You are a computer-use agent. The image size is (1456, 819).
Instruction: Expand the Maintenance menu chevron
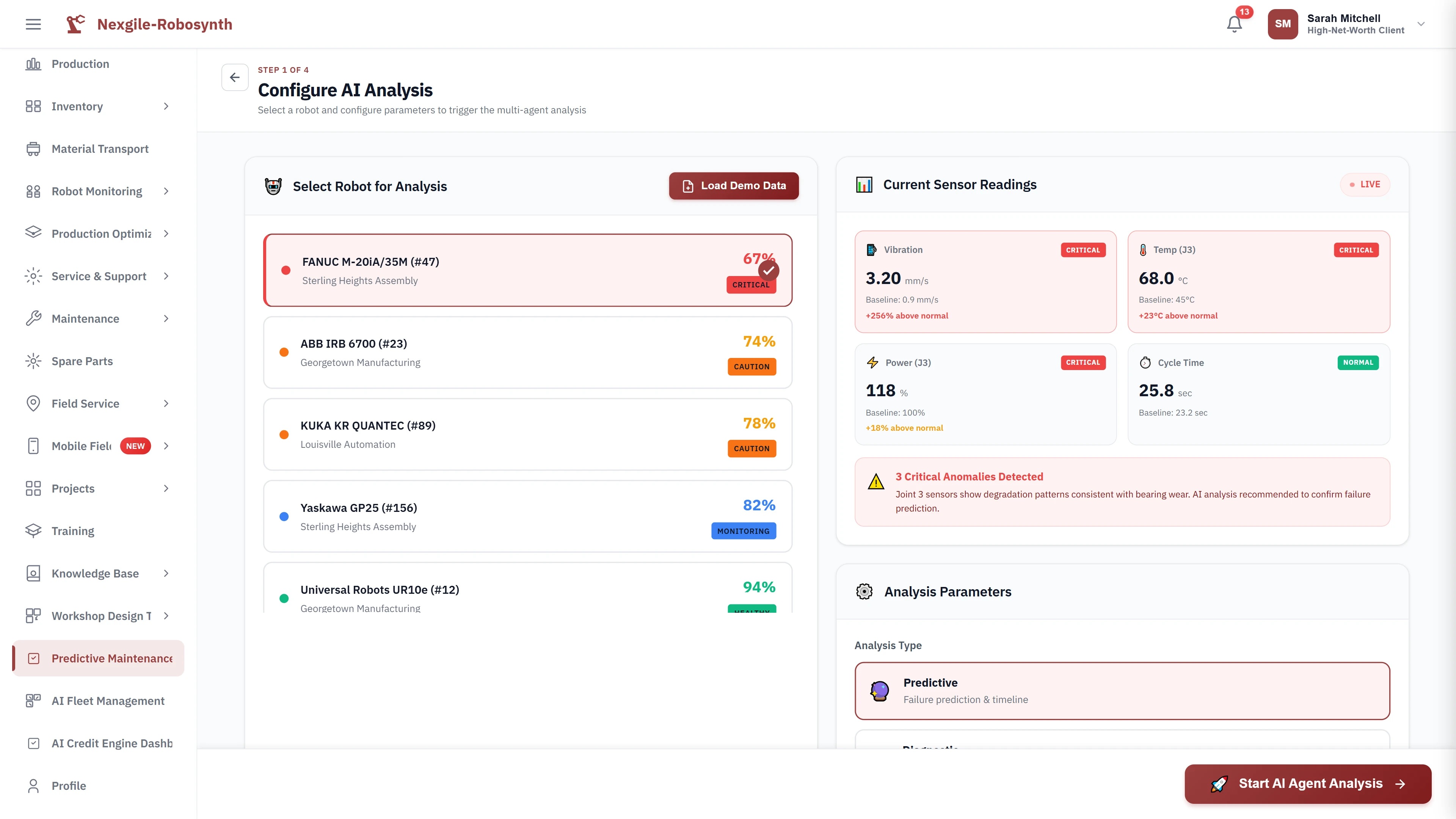[166, 319]
